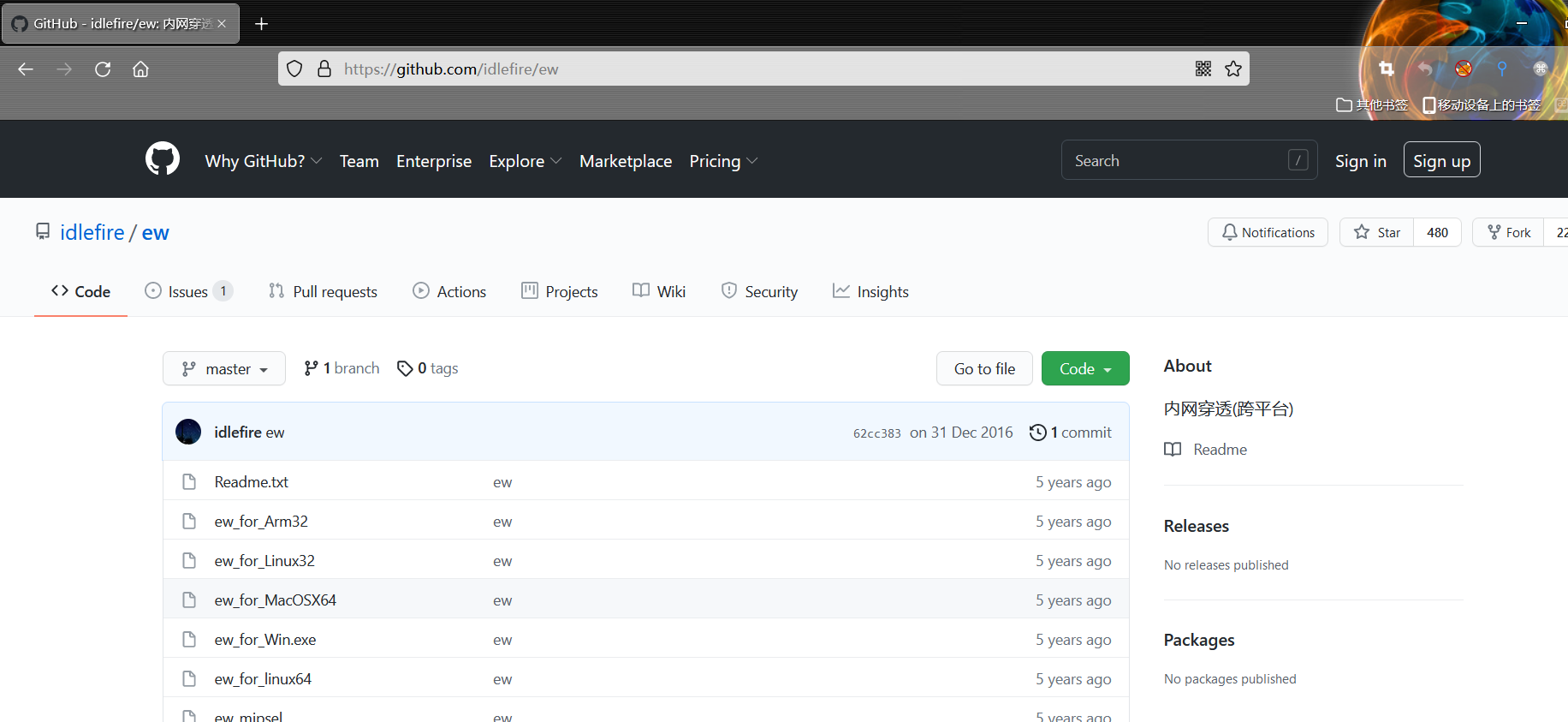
Task: Bookmark this page with the star icon
Action: coord(1233,69)
